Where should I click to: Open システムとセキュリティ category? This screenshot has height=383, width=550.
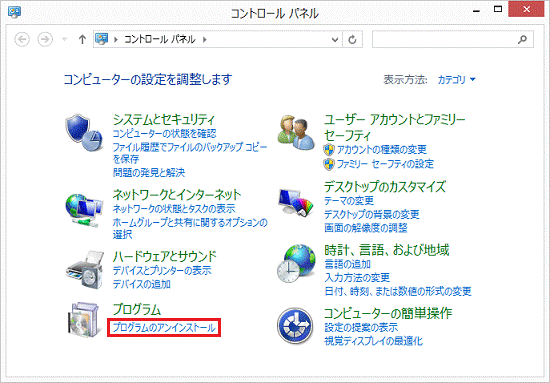click(x=164, y=120)
